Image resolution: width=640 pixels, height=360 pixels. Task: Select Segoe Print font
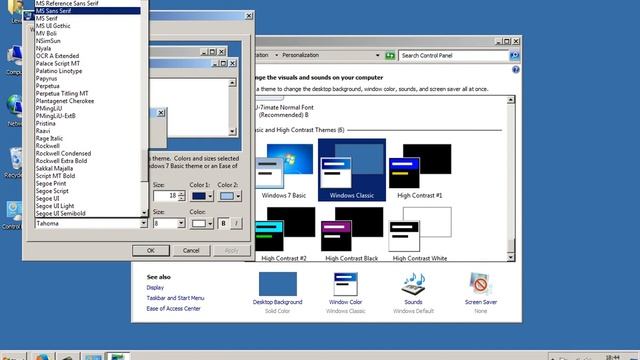click(51, 183)
